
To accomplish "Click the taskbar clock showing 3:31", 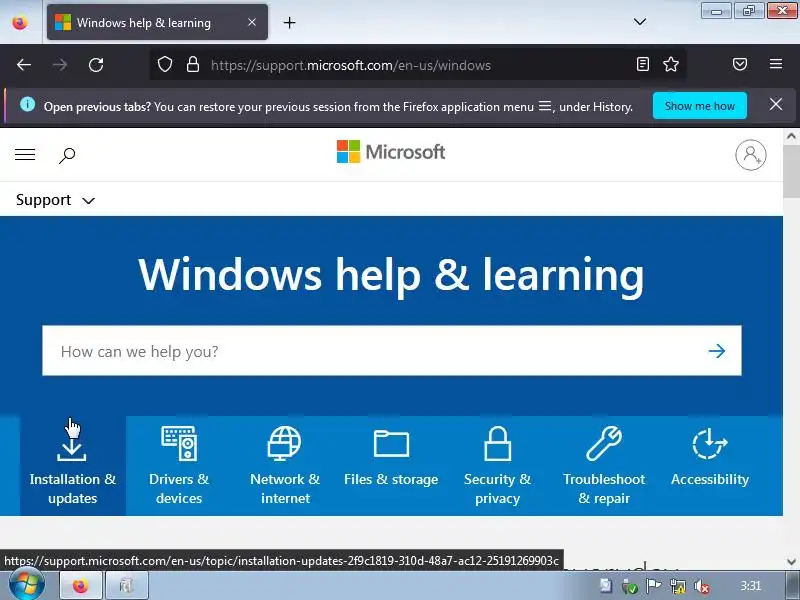I will tap(751, 586).
